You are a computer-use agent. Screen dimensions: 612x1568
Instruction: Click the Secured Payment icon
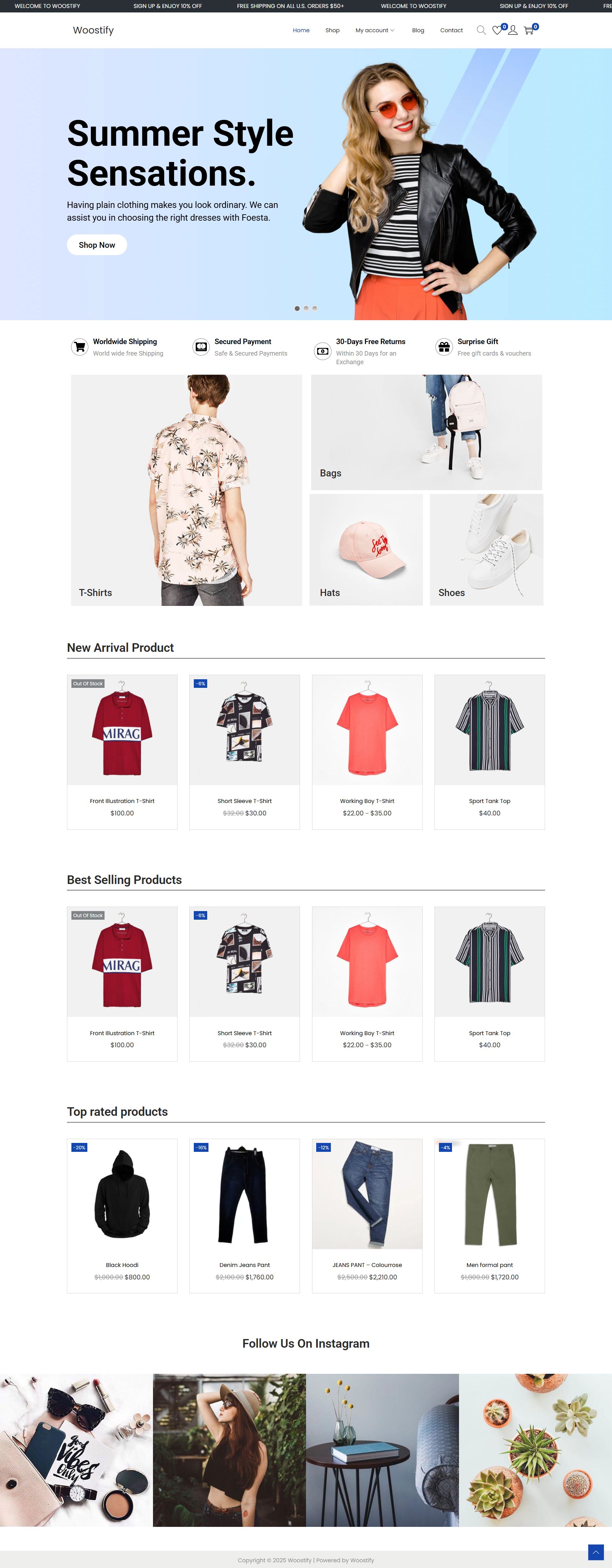click(x=201, y=347)
